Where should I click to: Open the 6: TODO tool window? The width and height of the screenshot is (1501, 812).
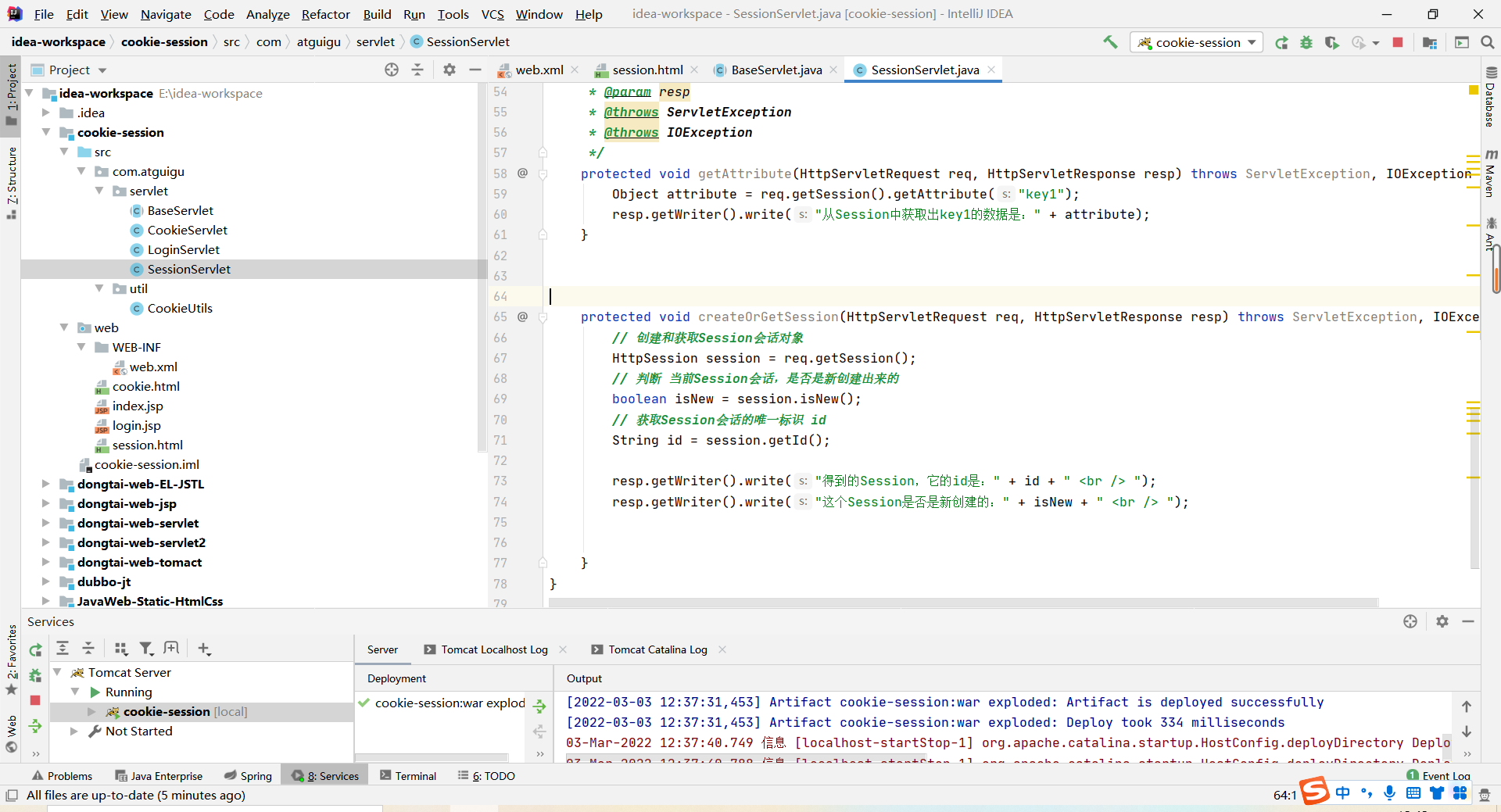pos(486,775)
